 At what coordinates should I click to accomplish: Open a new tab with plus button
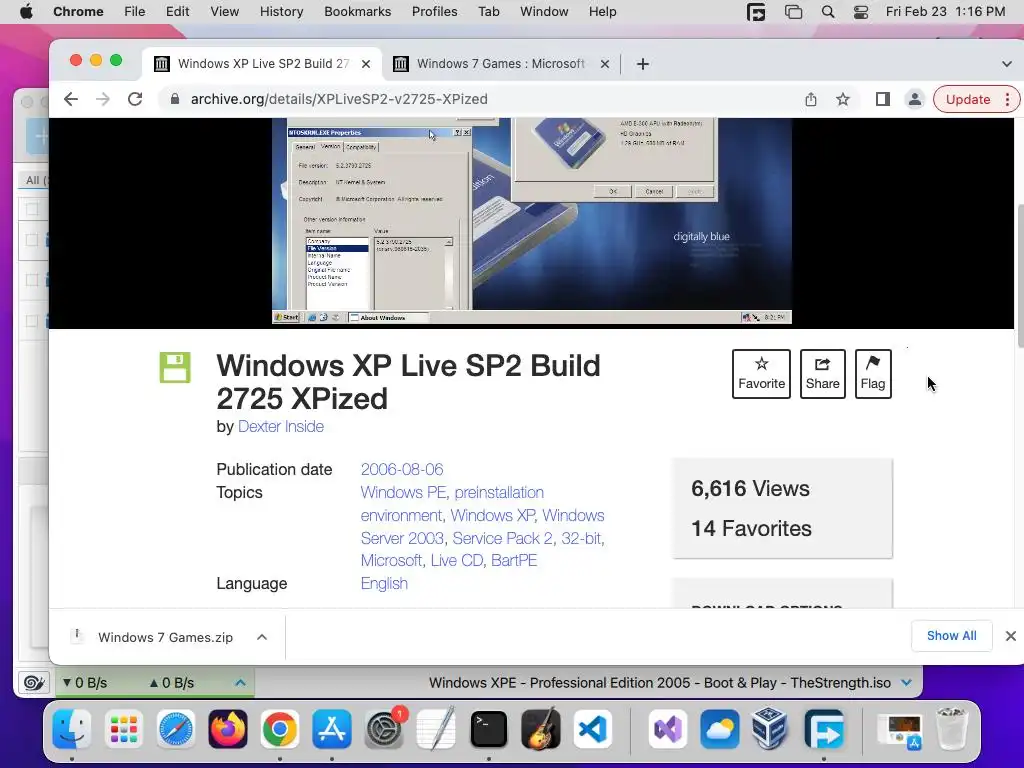coord(643,64)
